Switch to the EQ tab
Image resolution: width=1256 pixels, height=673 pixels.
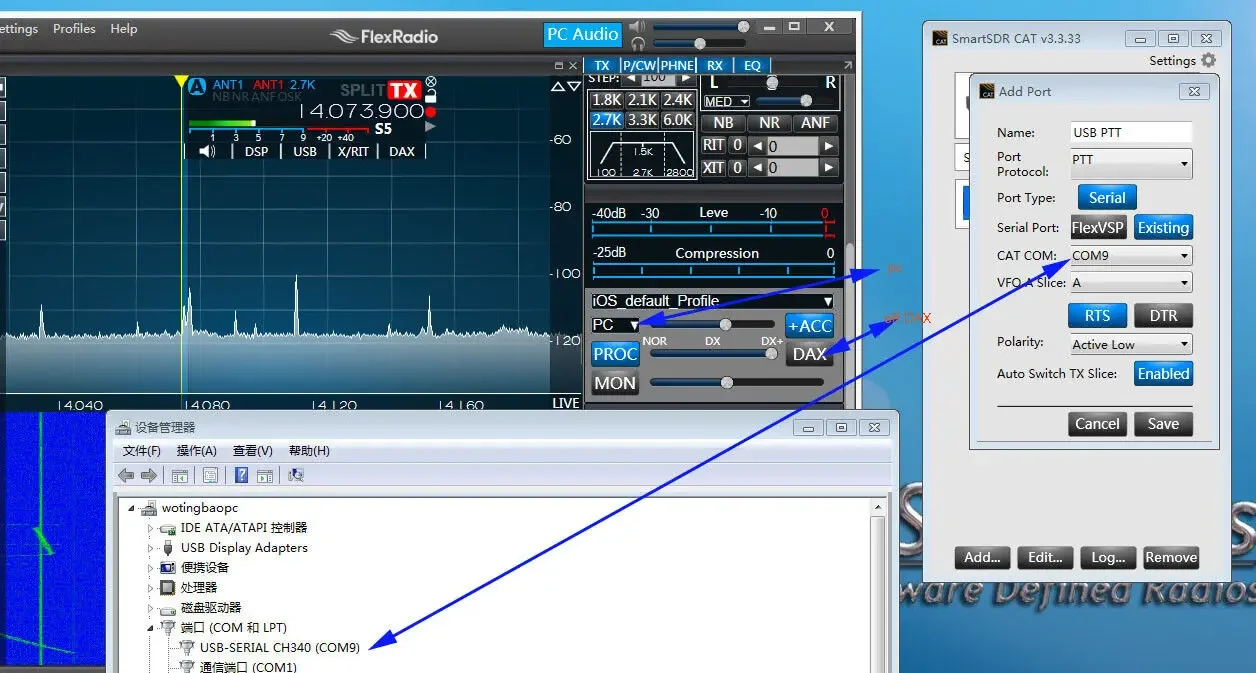pos(752,66)
